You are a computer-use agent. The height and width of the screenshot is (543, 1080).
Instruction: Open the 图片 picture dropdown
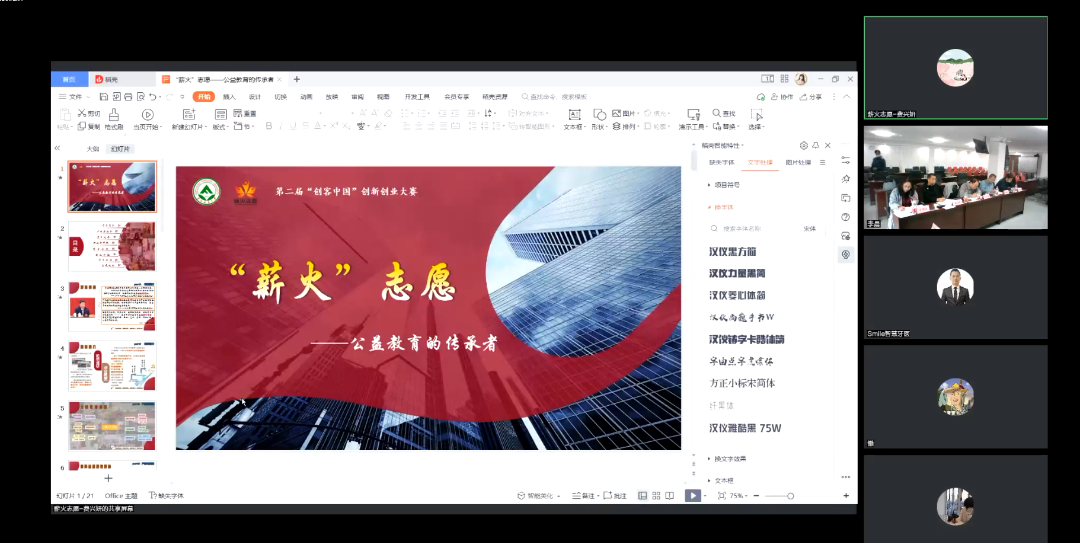coord(625,113)
